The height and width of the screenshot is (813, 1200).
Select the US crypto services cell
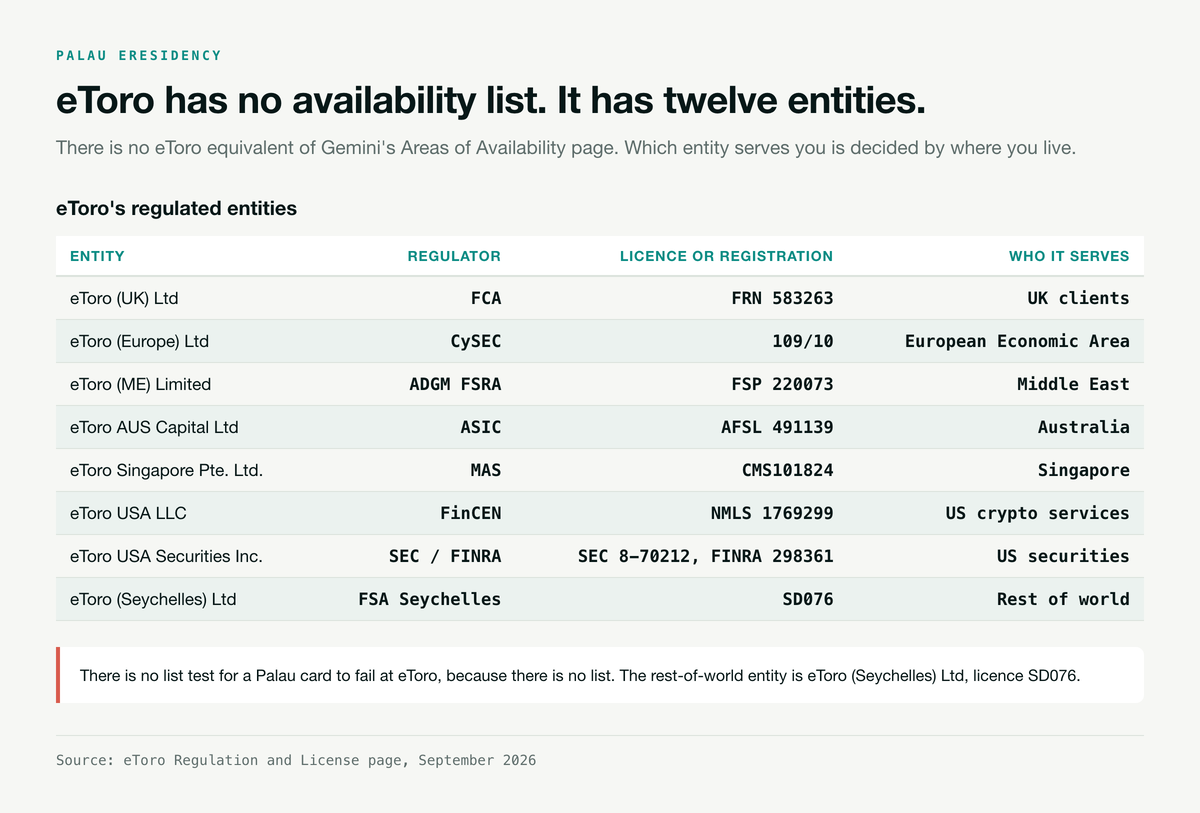pos(1038,513)
